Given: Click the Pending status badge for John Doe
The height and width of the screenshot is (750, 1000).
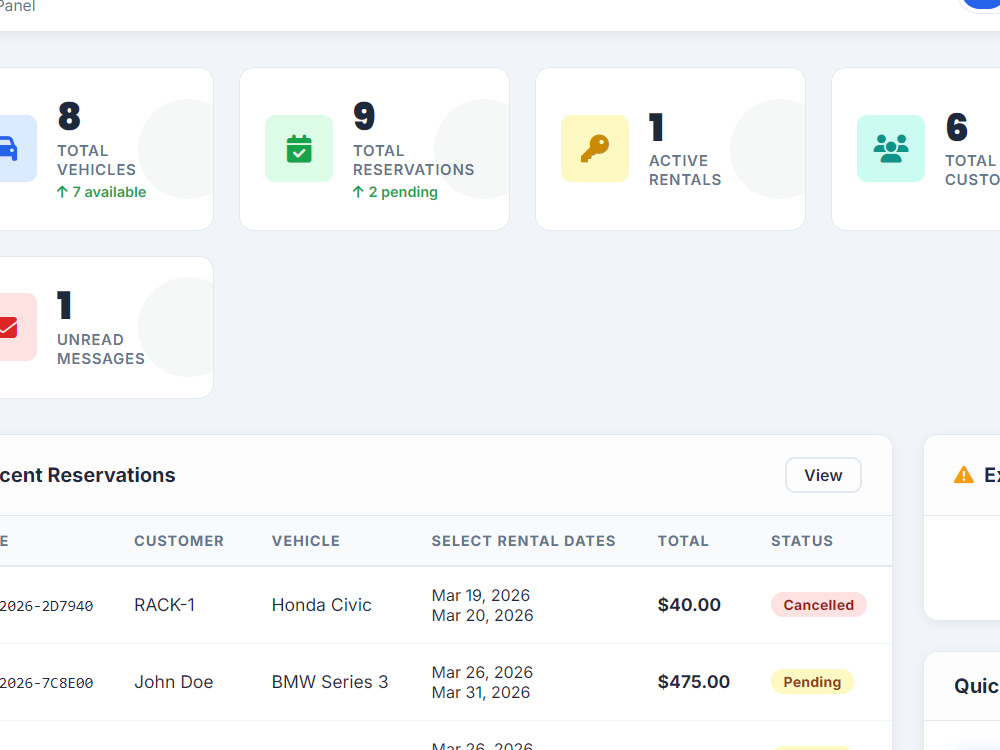Looking at the screenshot, I should 812,682.
